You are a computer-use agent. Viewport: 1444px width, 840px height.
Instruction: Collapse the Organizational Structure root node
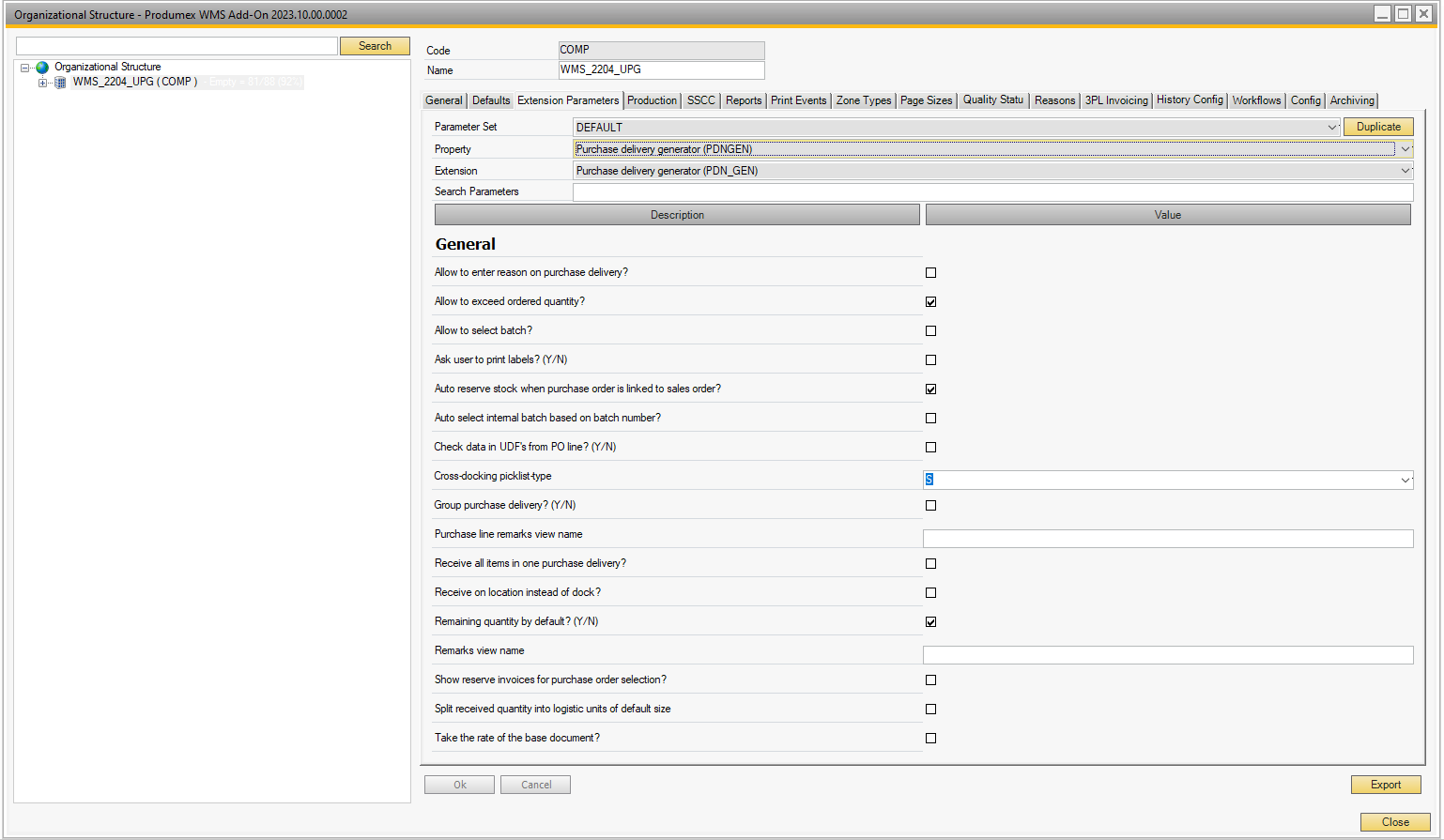pos(25,68)
